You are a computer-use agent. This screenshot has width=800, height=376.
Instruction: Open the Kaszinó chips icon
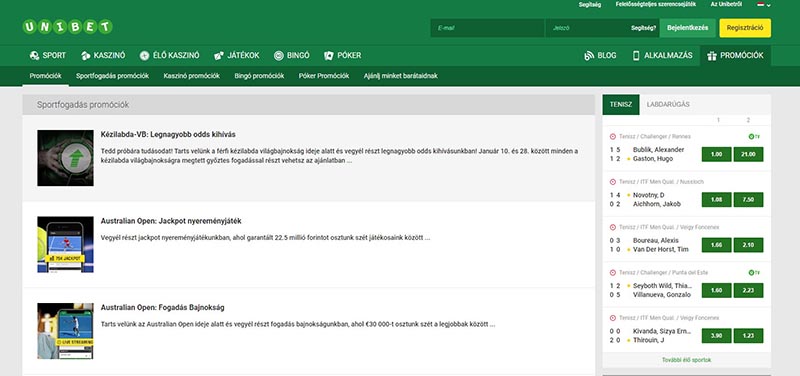point(85,56)
